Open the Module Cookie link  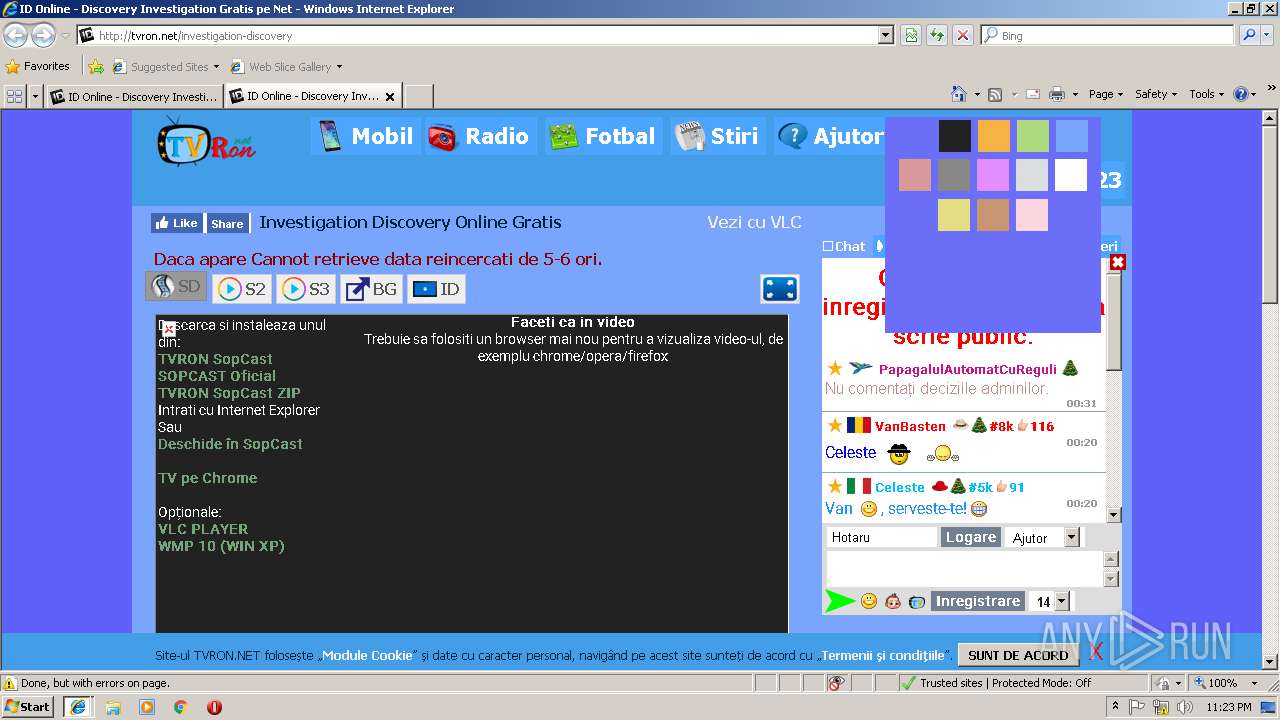[x=367, y=655]
